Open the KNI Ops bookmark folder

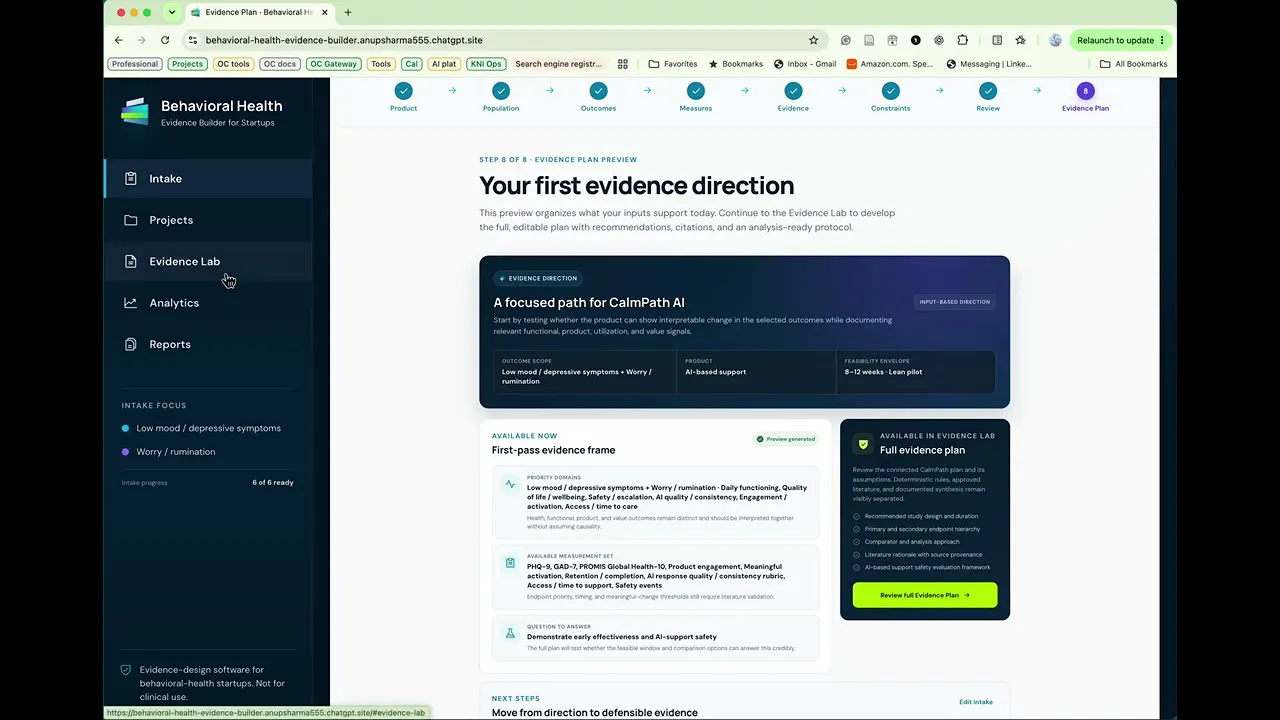pyautogui.click(x=485, y=64)
